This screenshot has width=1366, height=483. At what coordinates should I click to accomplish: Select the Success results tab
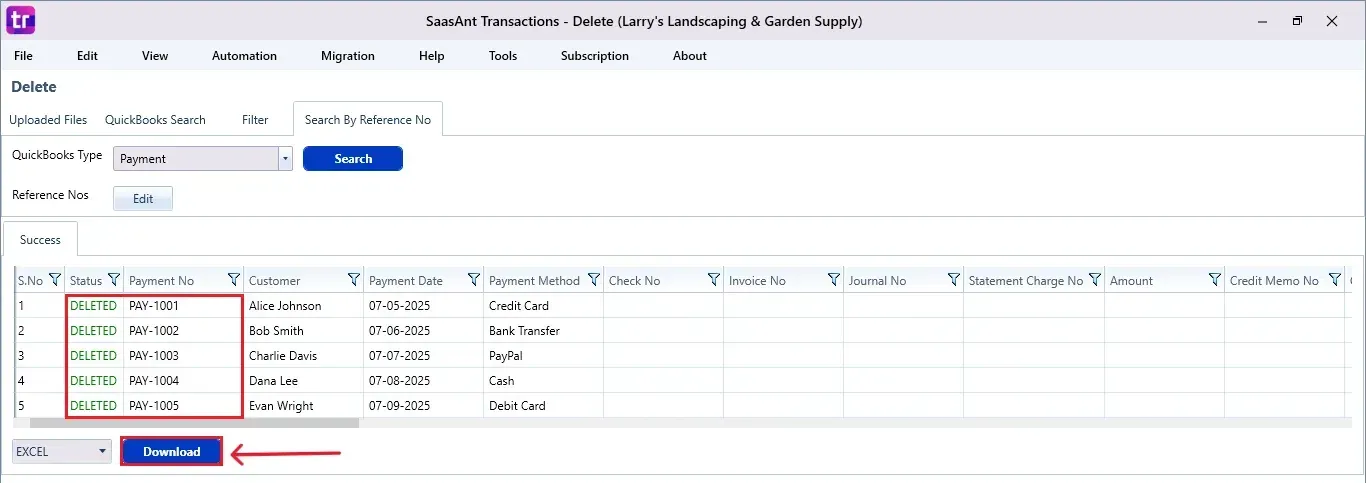click(x=40, y=240)
